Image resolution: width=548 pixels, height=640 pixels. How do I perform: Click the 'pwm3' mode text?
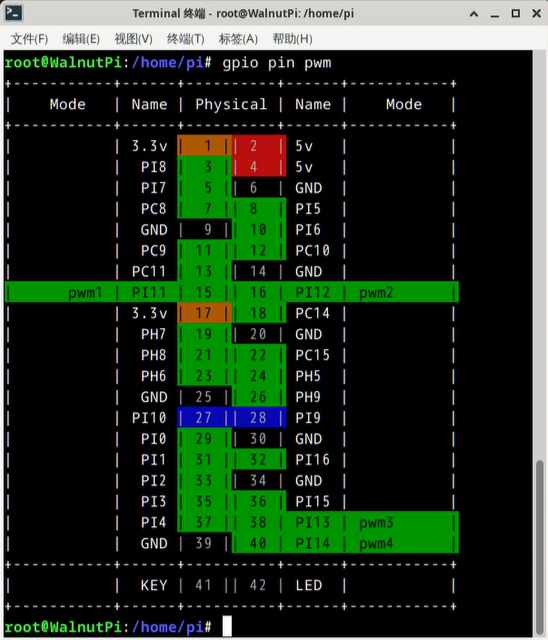(376, 522)
